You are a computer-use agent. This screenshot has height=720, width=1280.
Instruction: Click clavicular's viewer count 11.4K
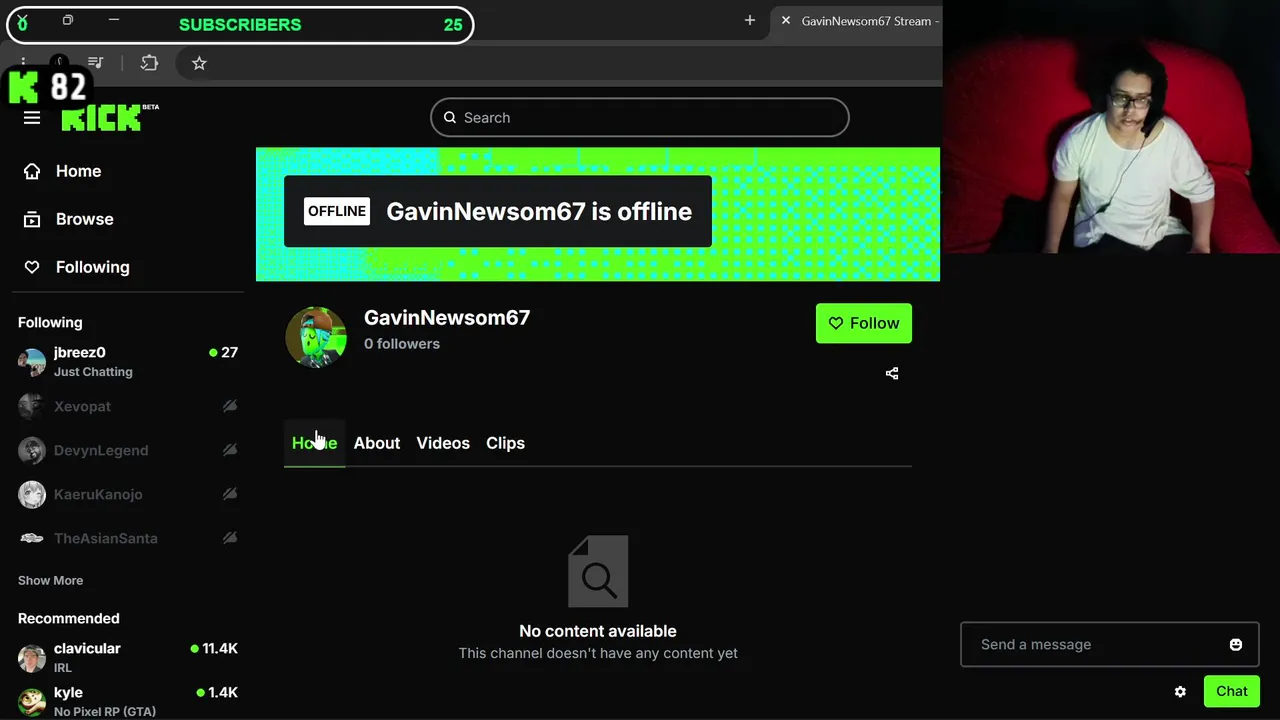coord(214,648)
